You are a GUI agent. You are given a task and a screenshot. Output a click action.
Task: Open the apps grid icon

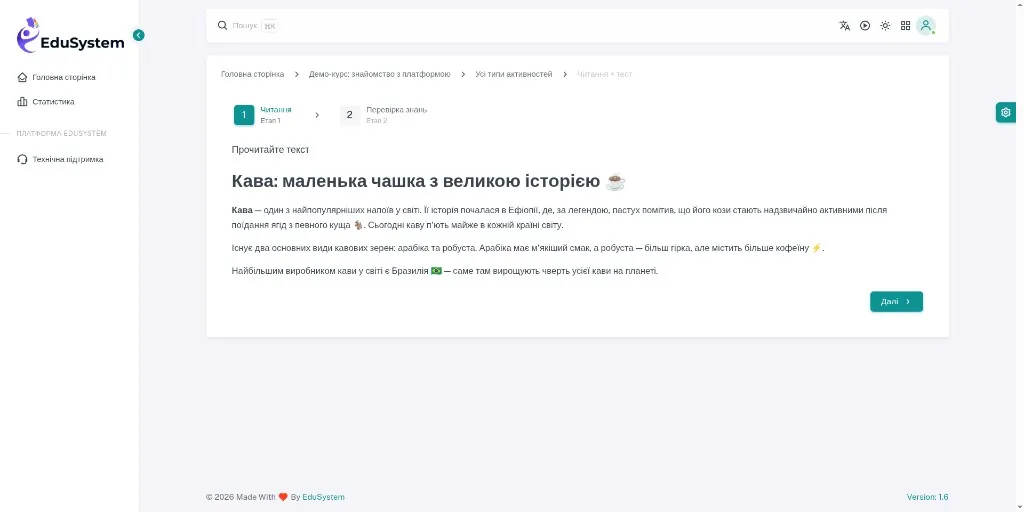point(905,25)
